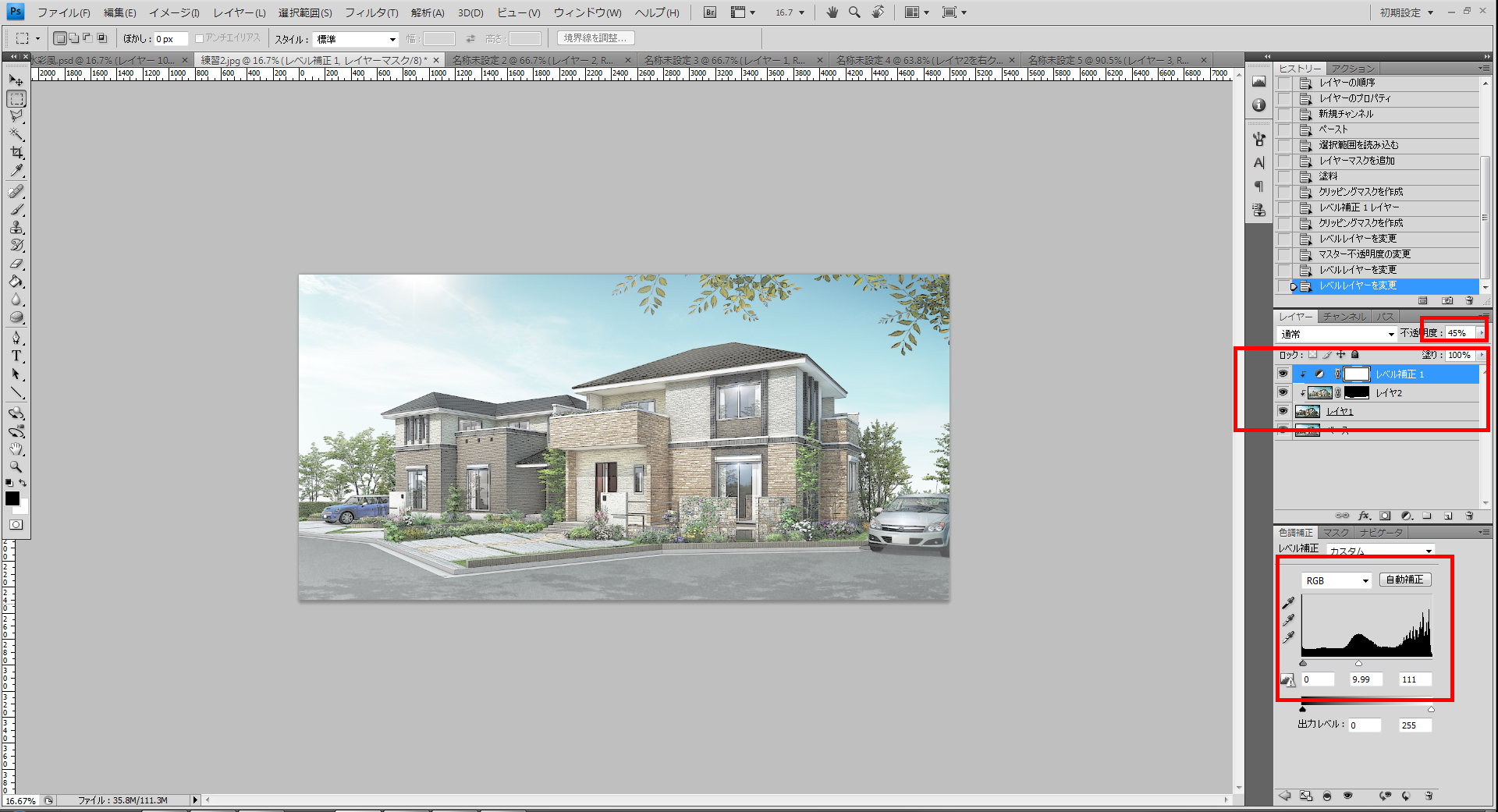Hide the レベル補正 1 layer
Image resolution: width=1498 pixels, height=812 pixels.
coord(1283,374)
